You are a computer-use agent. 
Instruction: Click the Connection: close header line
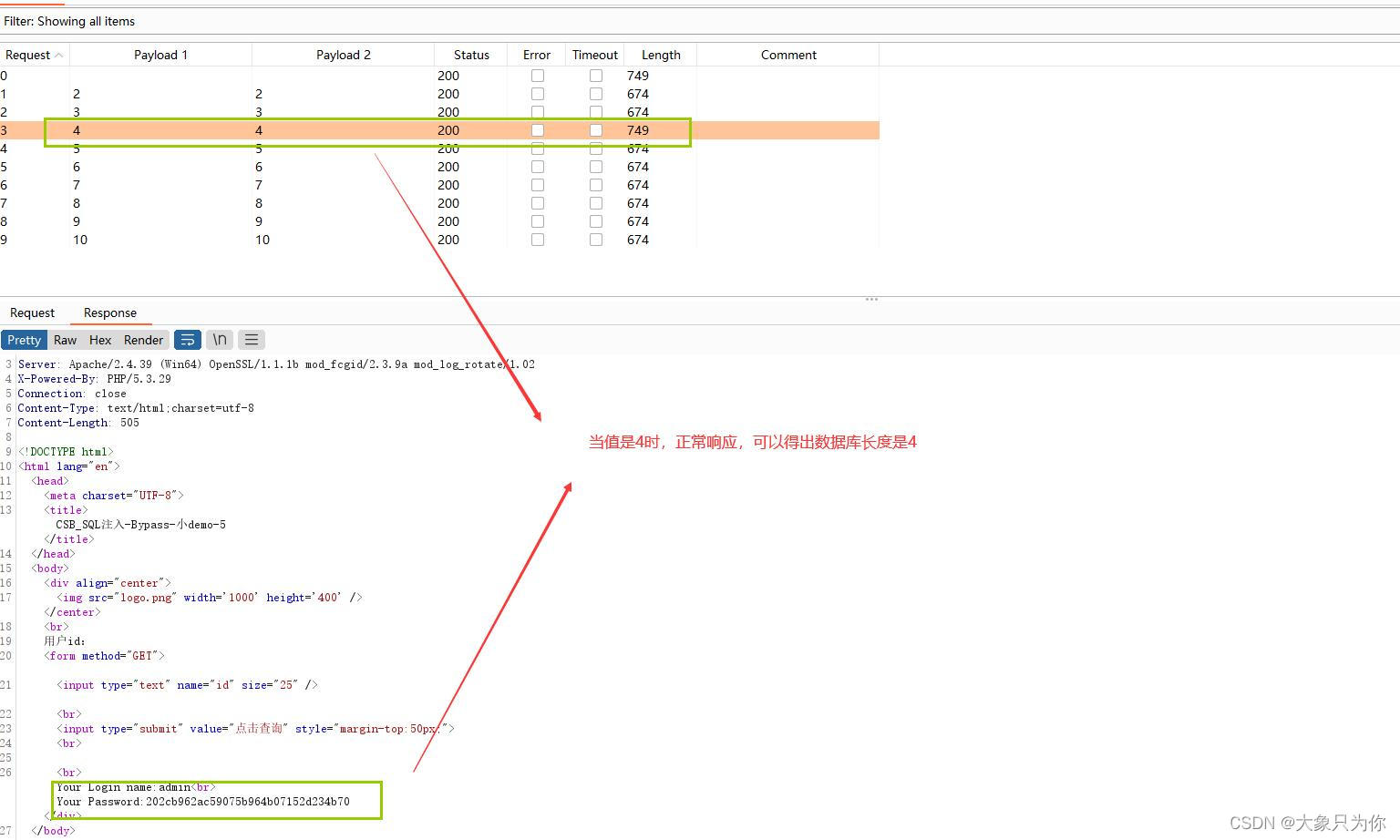tap(72, 394)
